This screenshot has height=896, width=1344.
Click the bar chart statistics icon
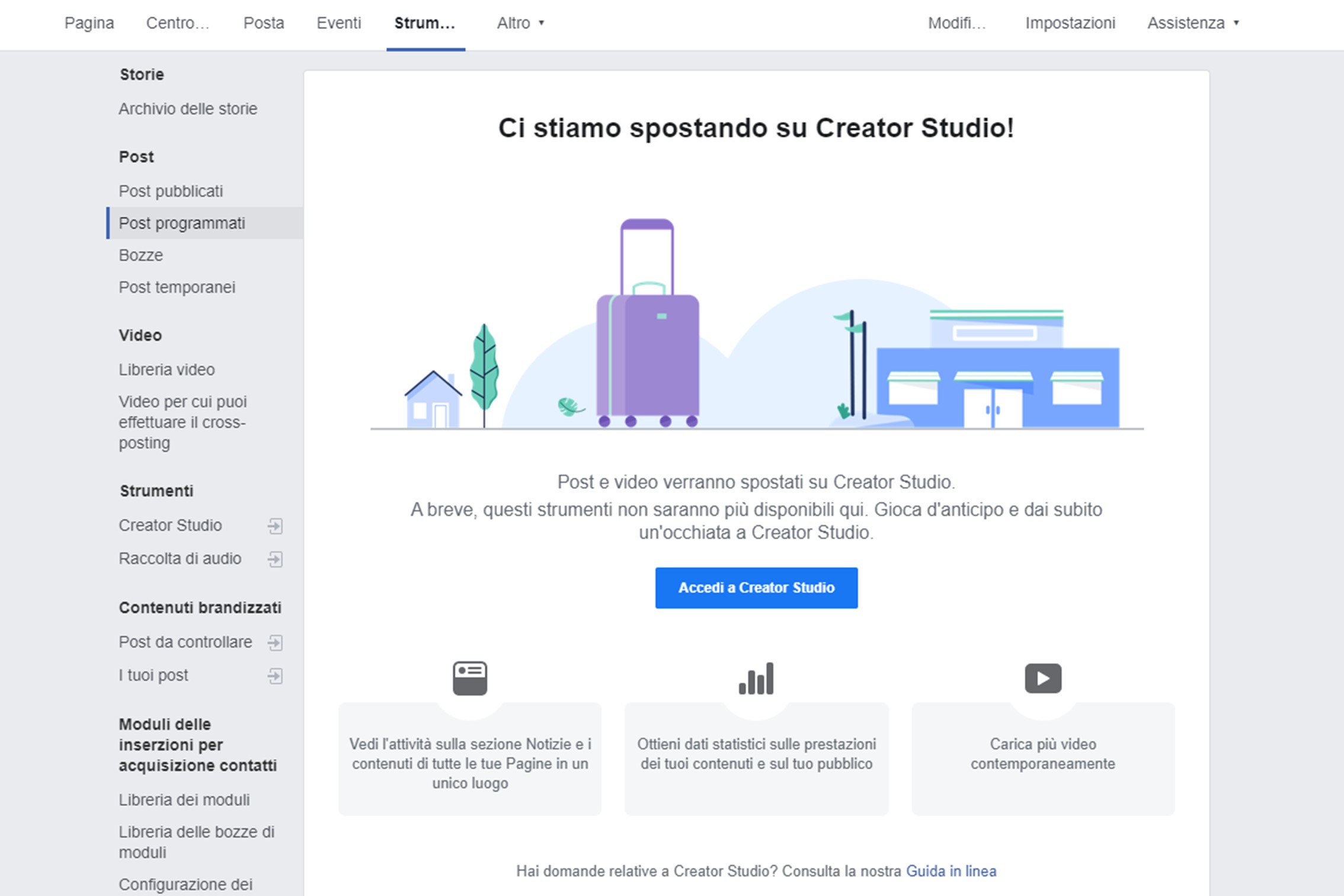coord(756,679)
